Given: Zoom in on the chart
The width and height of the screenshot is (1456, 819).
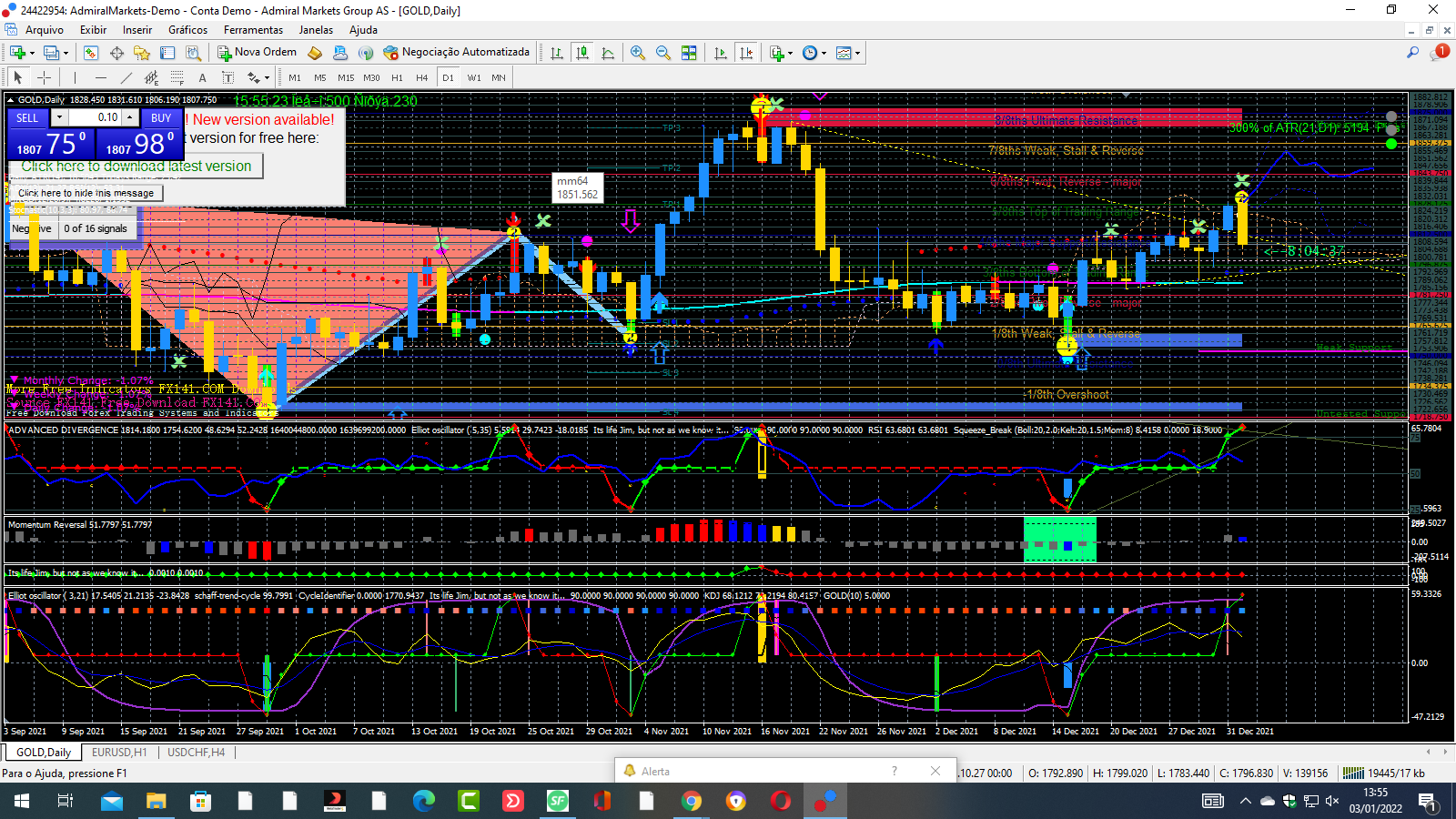Looking at the screenshot, I should [x=637, y=53].
